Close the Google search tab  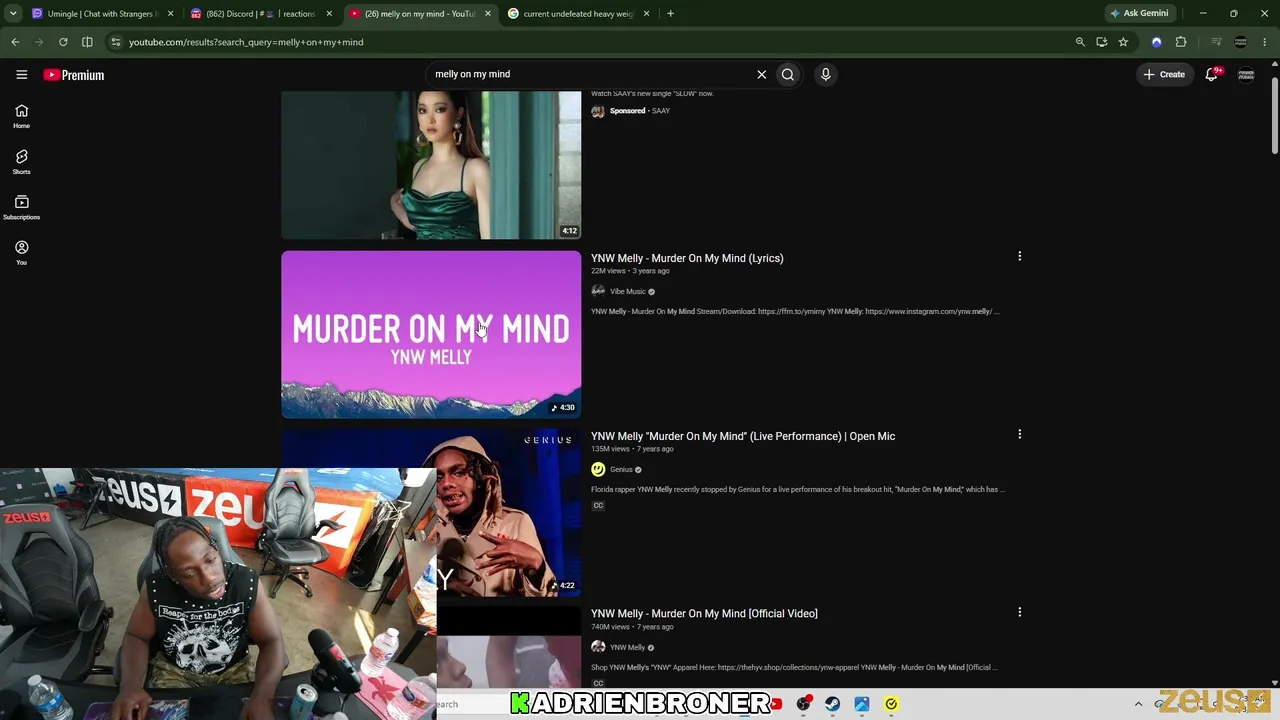646,14
